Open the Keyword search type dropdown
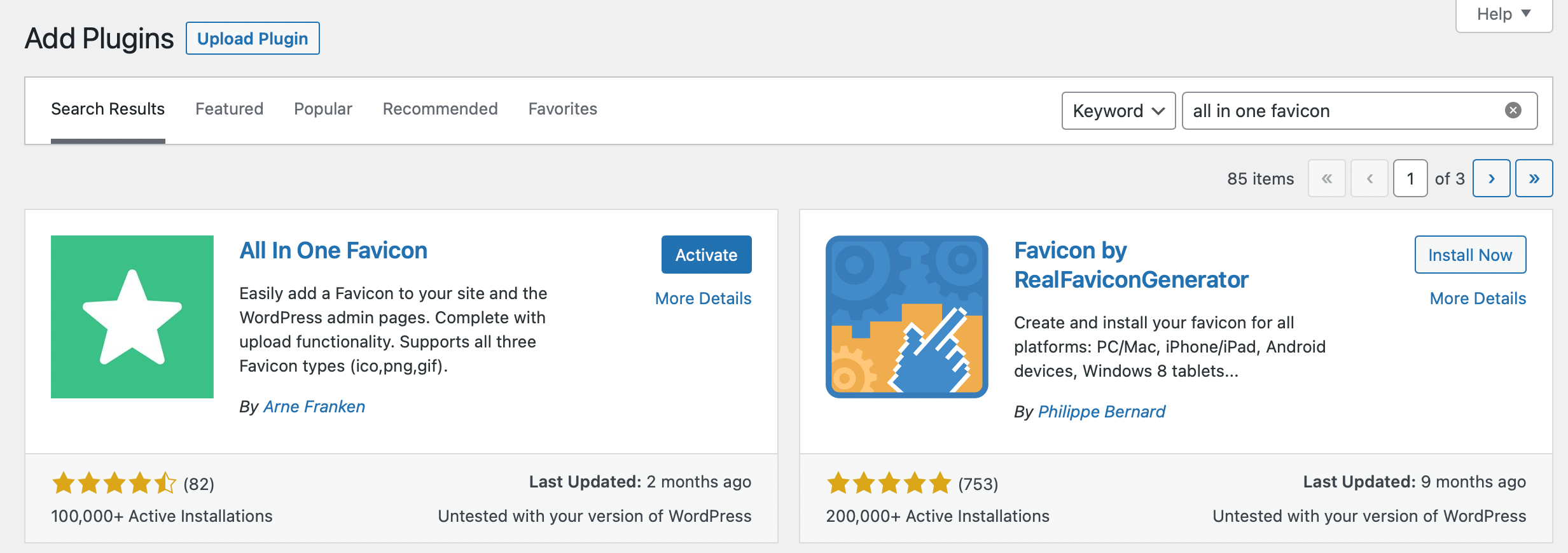The height and width of the screenshot is (553, 1568). [x=1118, y=111]
